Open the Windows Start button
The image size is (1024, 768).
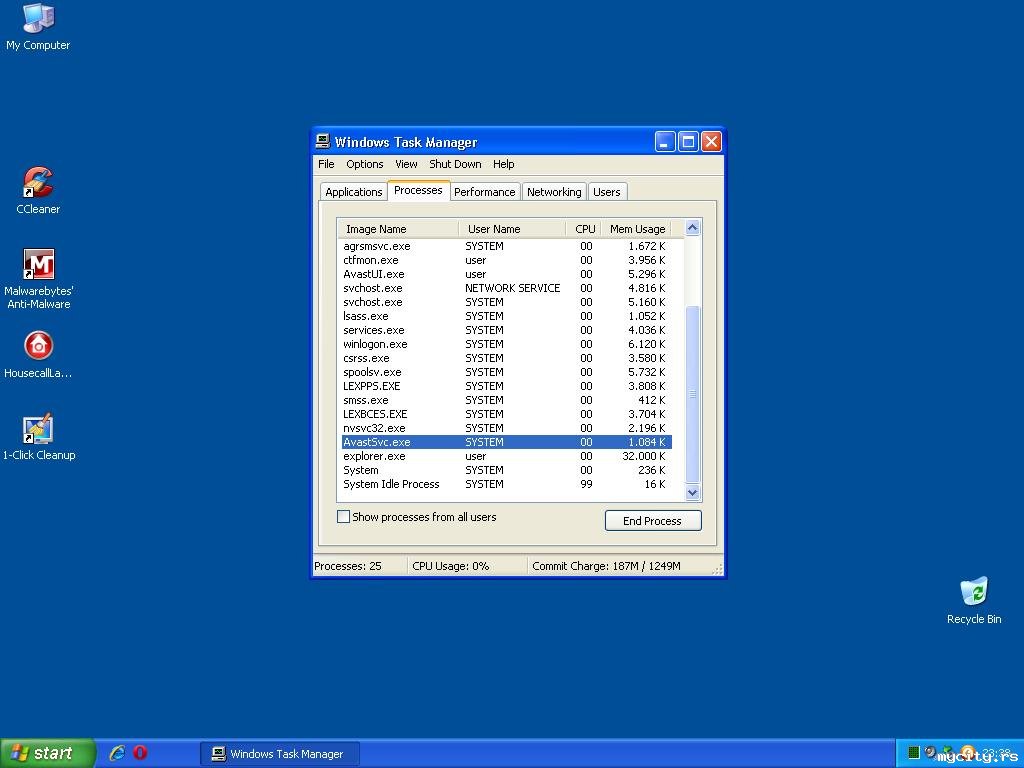point(47,753)
